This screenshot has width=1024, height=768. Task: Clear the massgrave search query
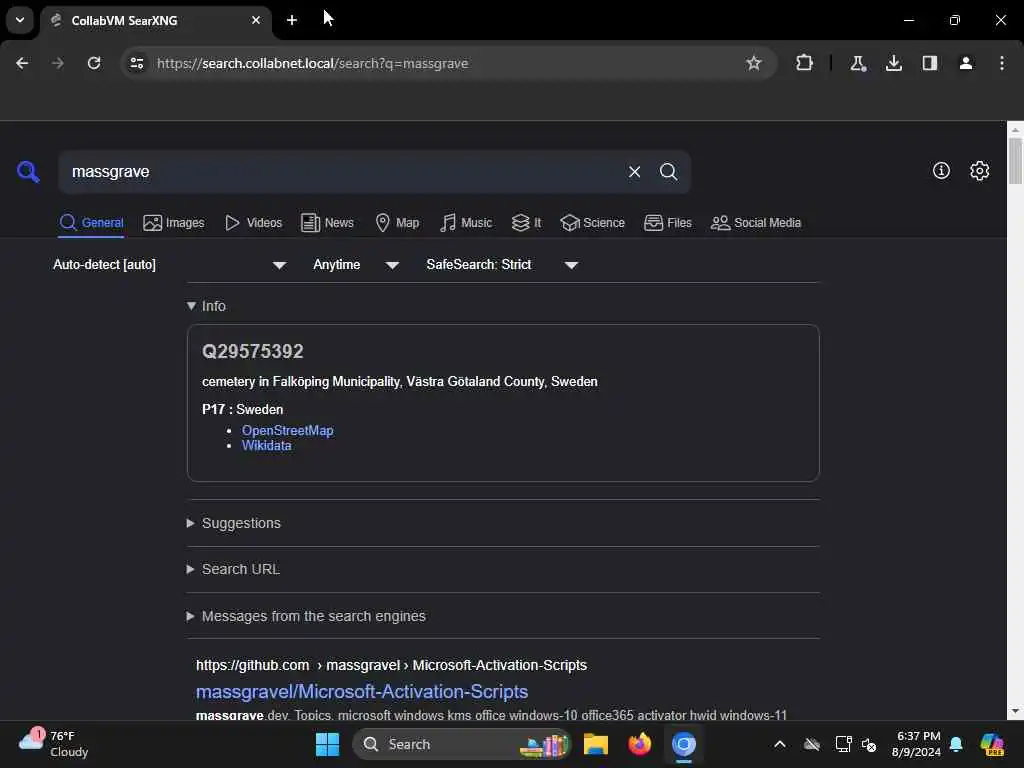coord(634,172)
